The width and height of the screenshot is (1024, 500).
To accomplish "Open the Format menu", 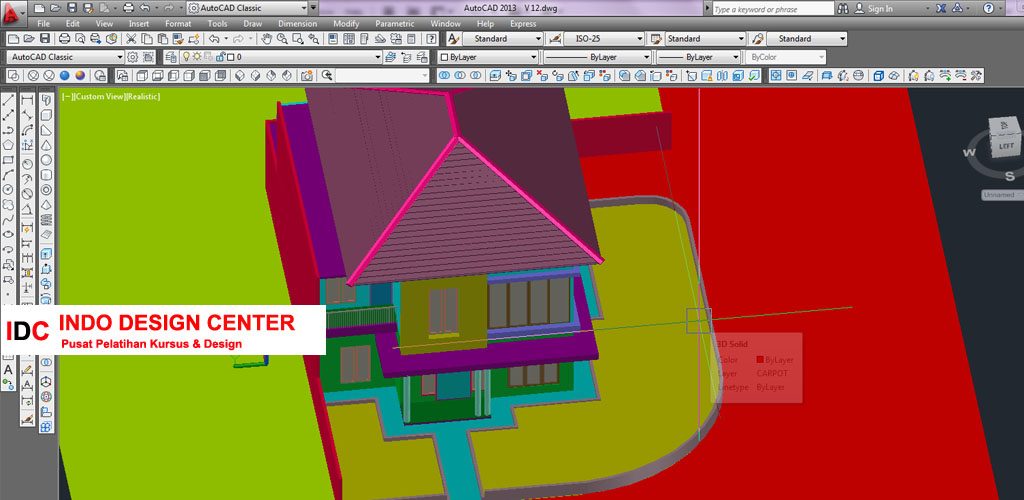I will (x=178, y=23).
